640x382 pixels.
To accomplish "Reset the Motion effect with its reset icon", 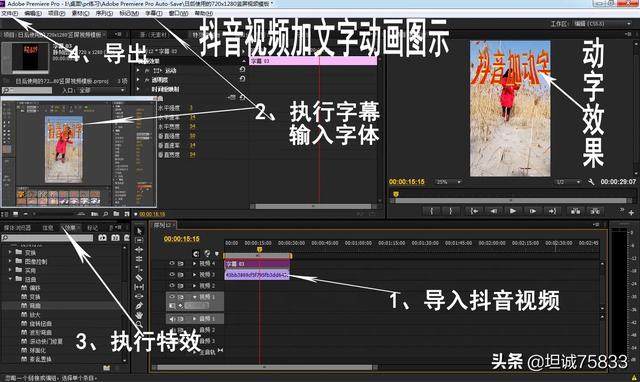I will tap(242, 70).
